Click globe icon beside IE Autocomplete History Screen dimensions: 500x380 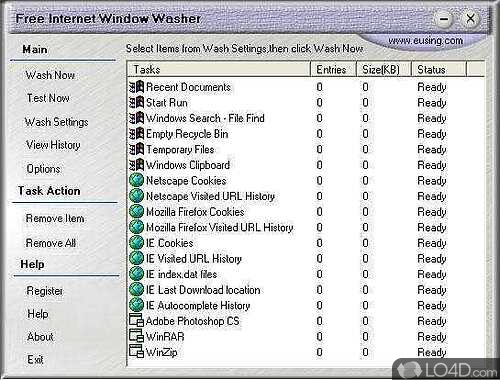(136, 305)
